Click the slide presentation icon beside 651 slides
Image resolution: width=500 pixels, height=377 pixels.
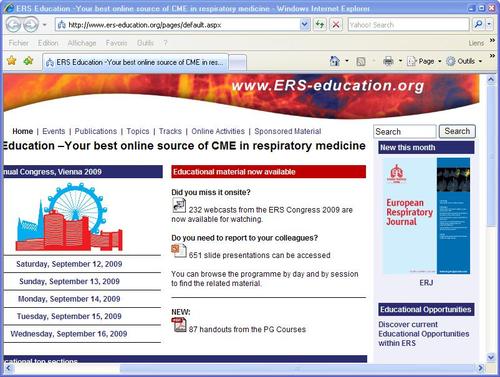[x=179, y=251]
